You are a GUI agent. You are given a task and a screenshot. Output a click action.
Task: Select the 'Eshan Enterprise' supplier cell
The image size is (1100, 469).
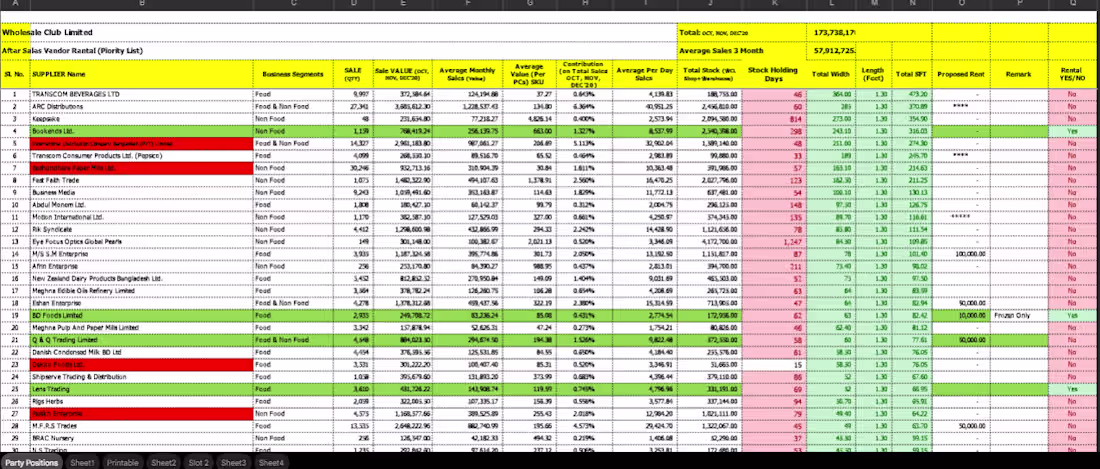141,303
